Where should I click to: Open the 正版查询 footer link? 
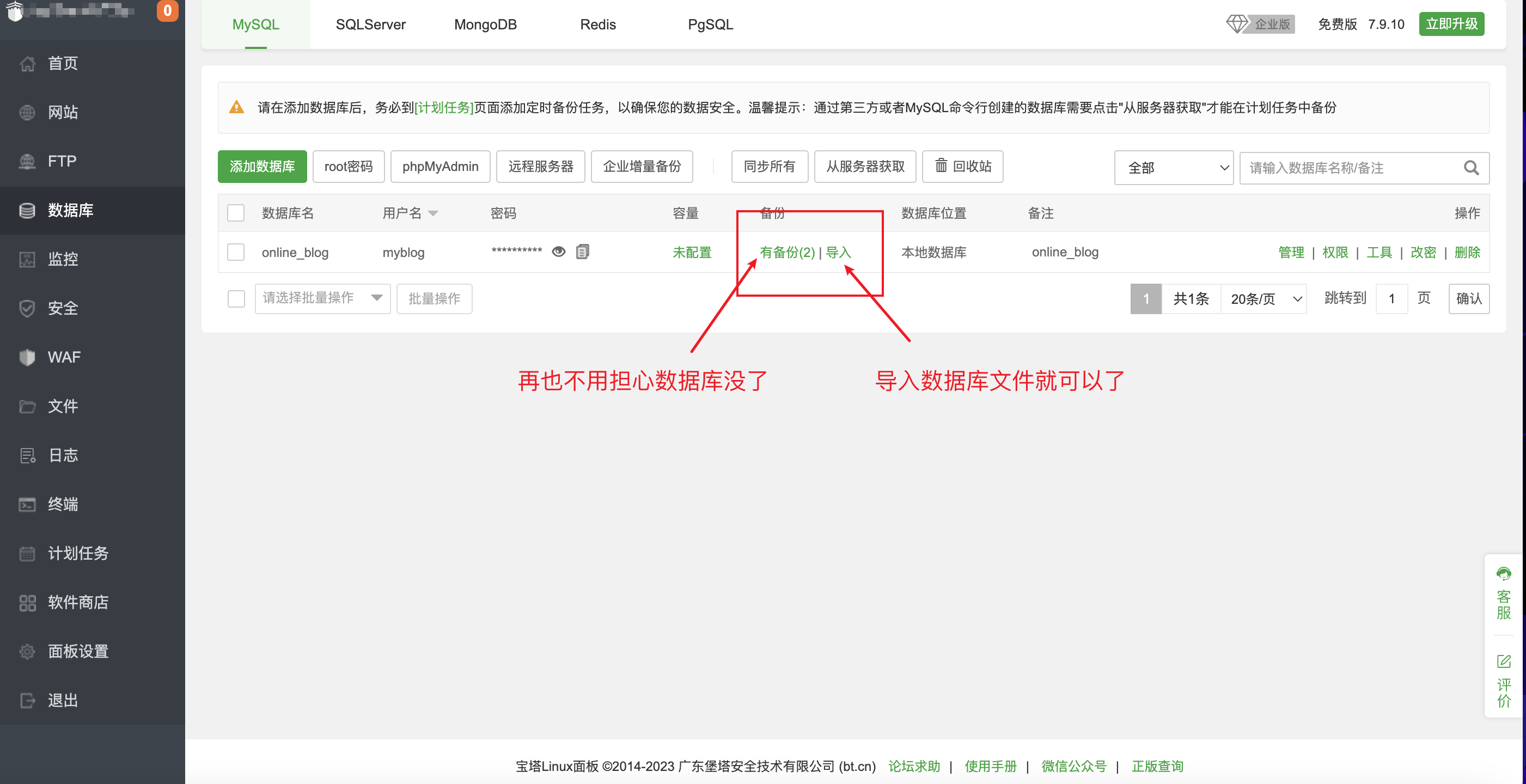(1157, 766)
